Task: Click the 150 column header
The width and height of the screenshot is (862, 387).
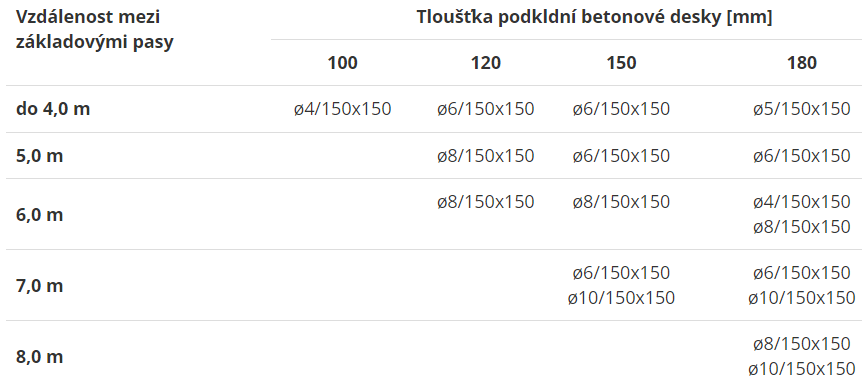Action: click(621, 63)
